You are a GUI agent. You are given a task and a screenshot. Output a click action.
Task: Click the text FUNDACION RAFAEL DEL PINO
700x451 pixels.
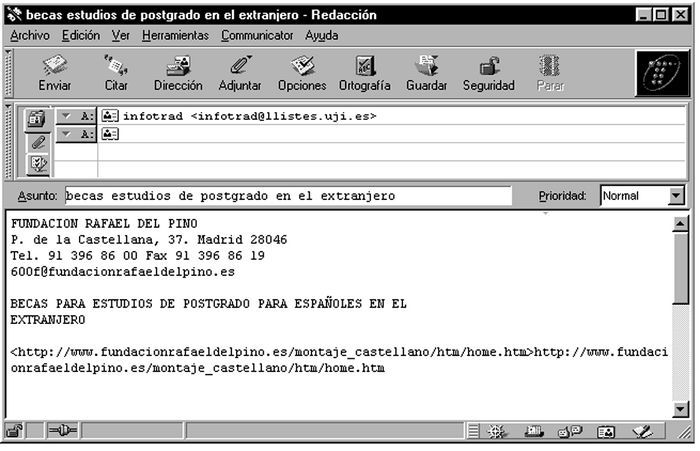[x=104, y=223]
